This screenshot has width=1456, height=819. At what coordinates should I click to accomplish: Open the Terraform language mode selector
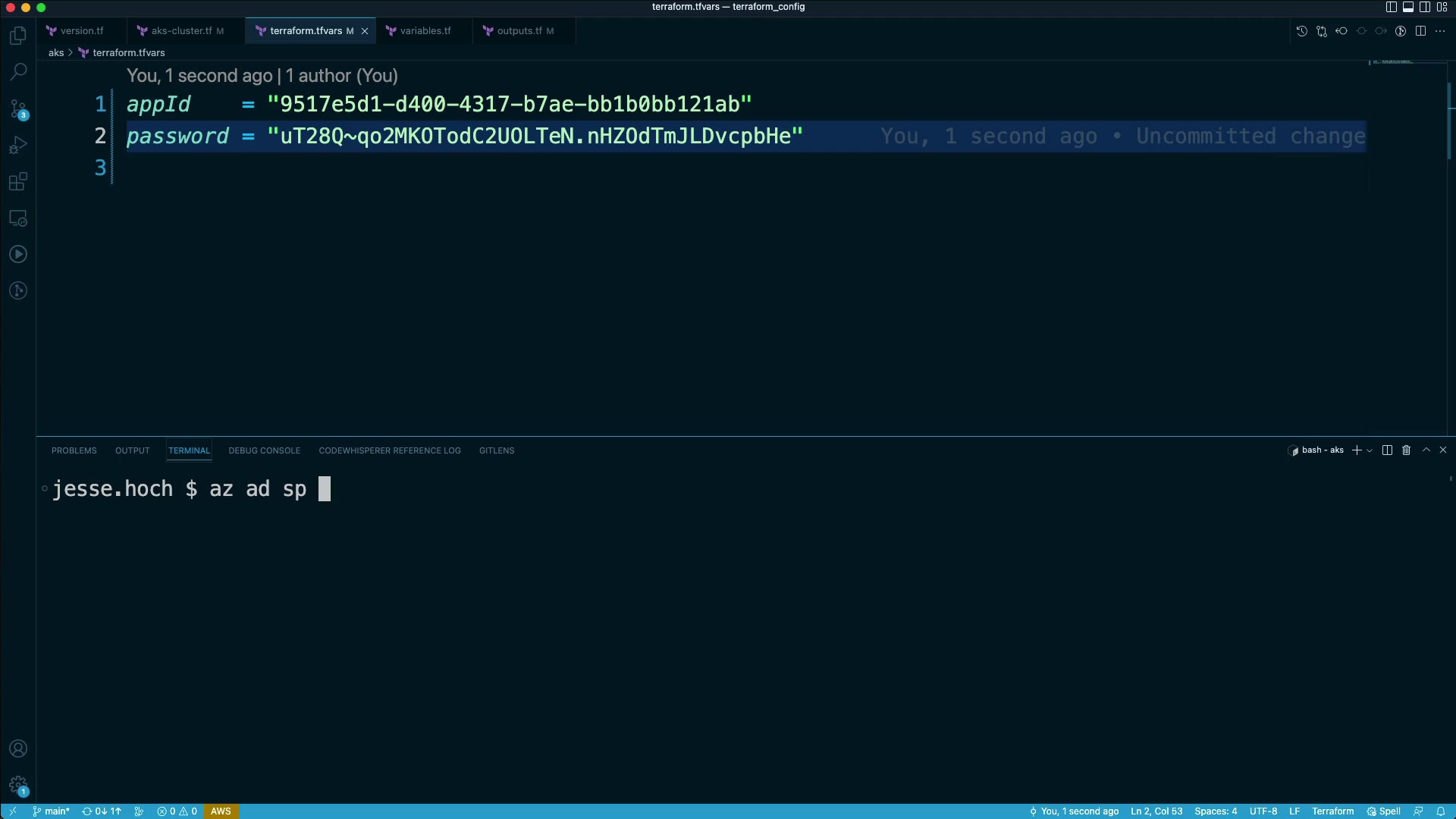coord(1332,811)
